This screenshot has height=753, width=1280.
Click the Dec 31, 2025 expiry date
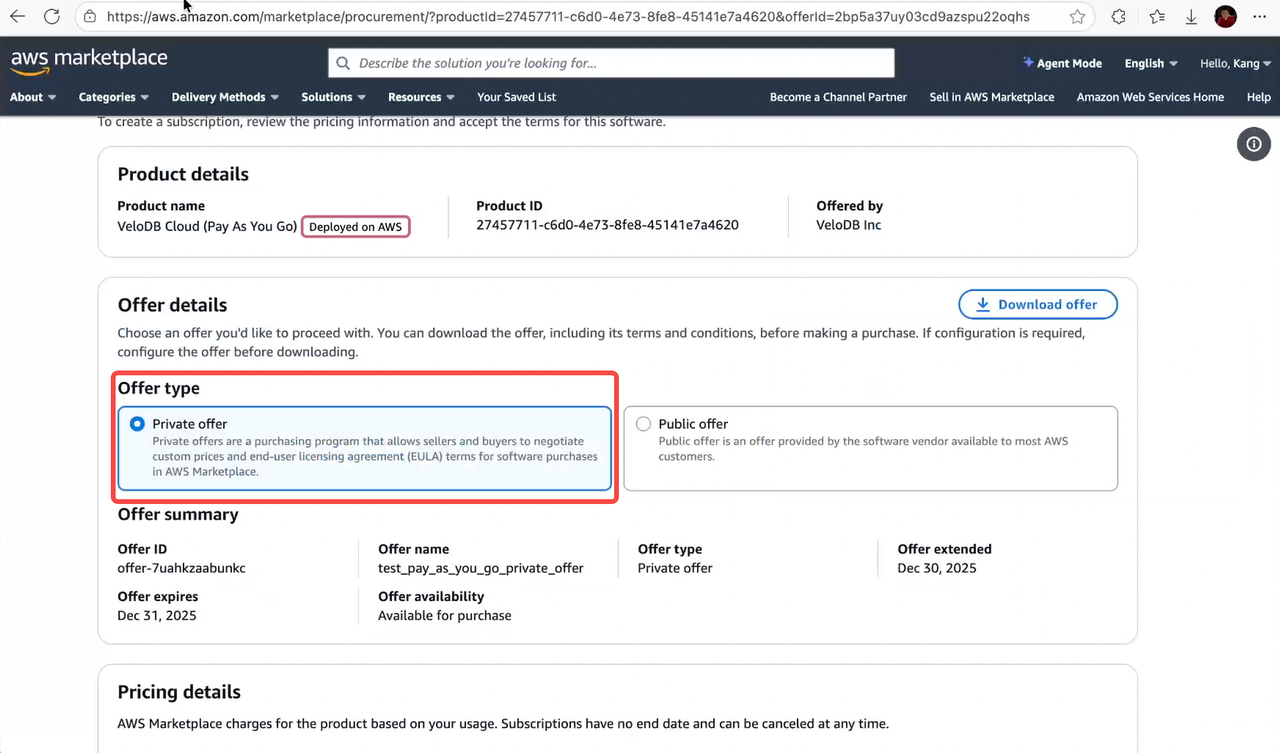point(157,615)
